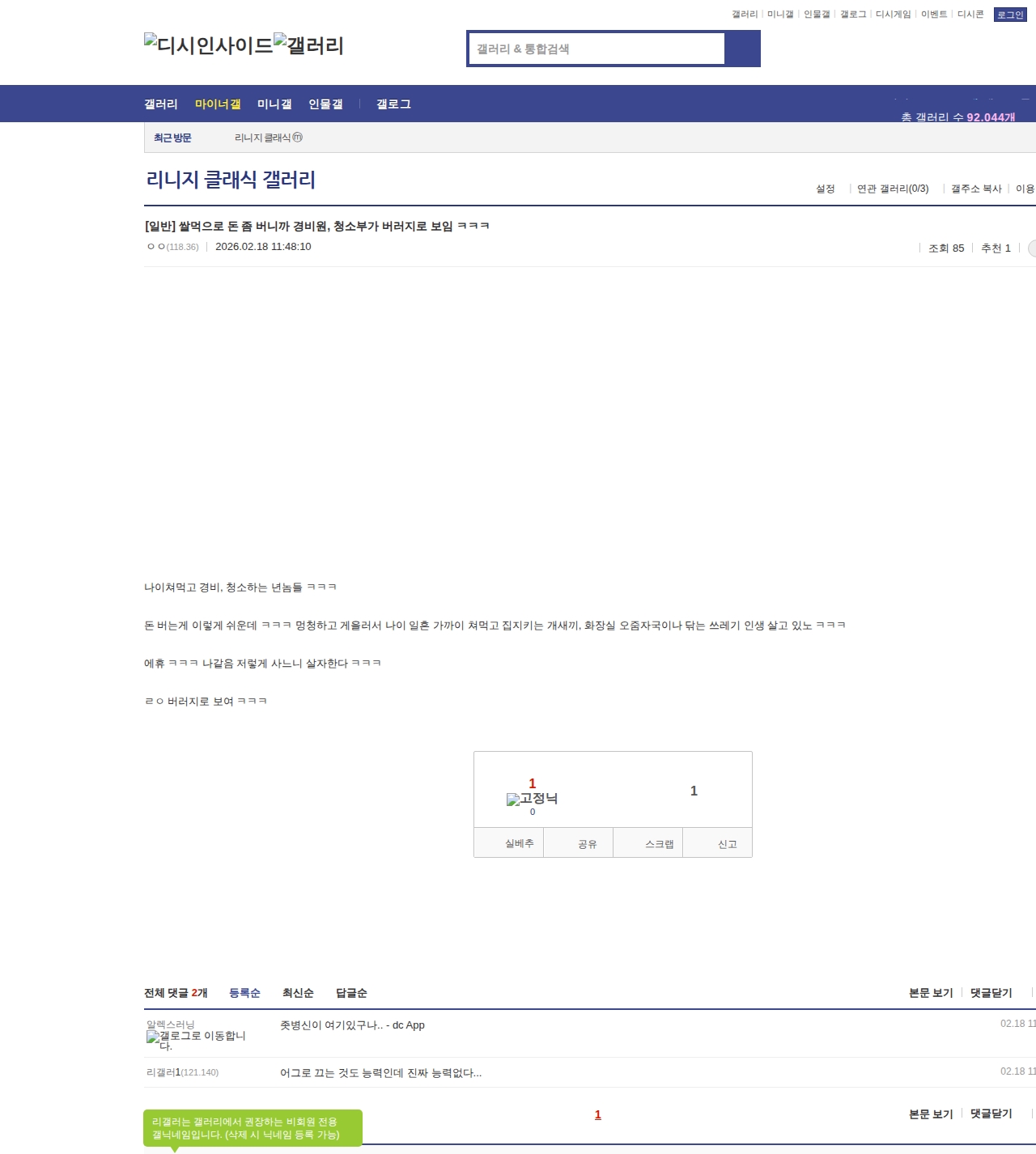
Task: Click the search submit button
Action: tap(742, 49)
